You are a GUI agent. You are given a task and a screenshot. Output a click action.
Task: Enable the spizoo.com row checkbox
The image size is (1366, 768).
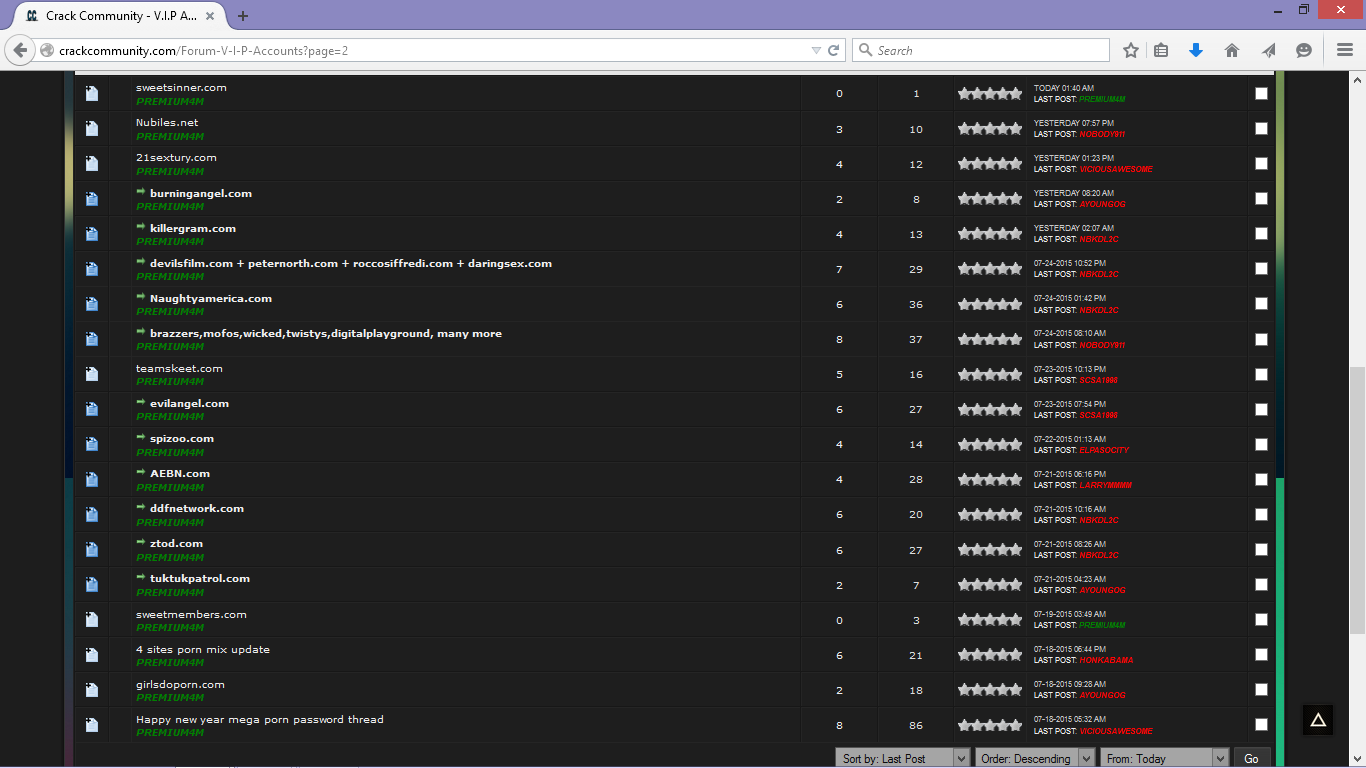(1261, 444)
